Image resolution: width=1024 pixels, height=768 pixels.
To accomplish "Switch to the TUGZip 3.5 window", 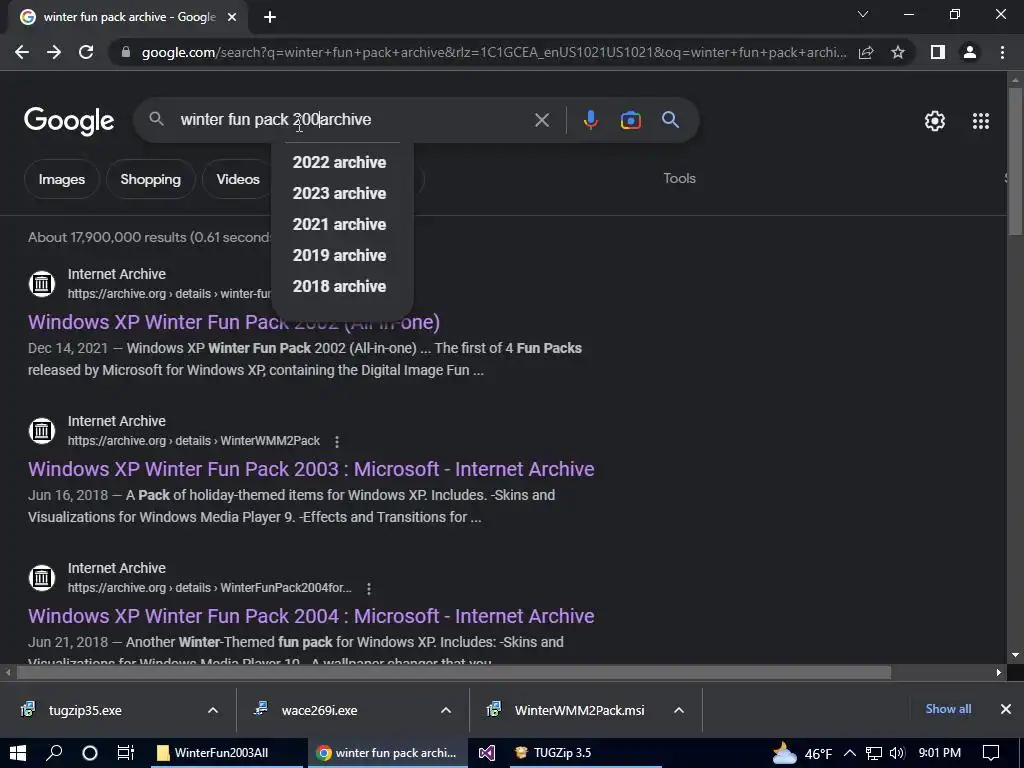I will tap(584, 753).
